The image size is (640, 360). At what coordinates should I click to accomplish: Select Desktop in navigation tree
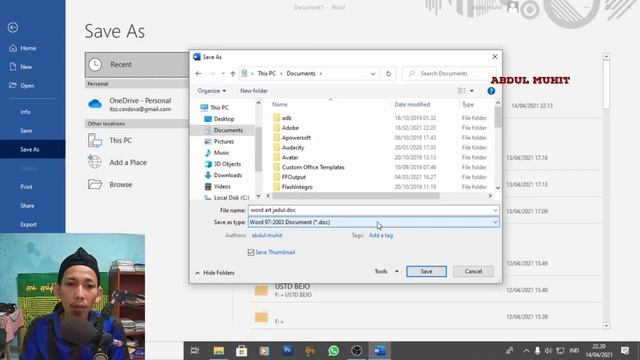(x=219, y=119)
